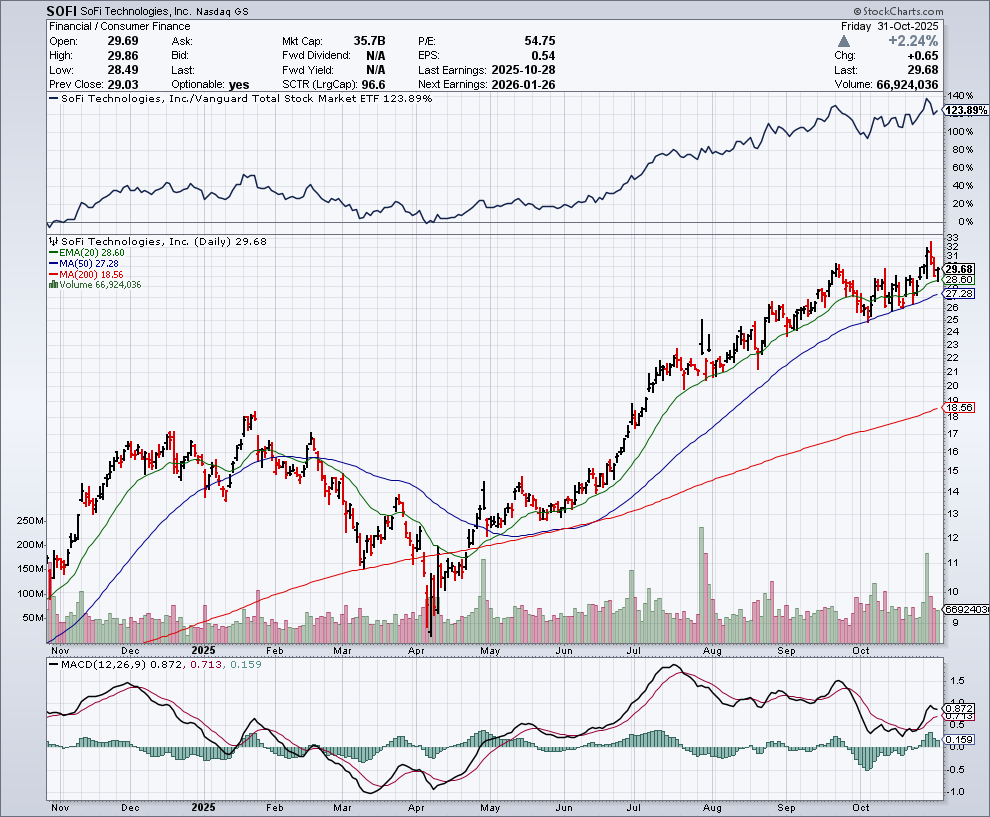
Task: Click the MA(50) 27.28 legend entry
Action: (x=83, y=263)
